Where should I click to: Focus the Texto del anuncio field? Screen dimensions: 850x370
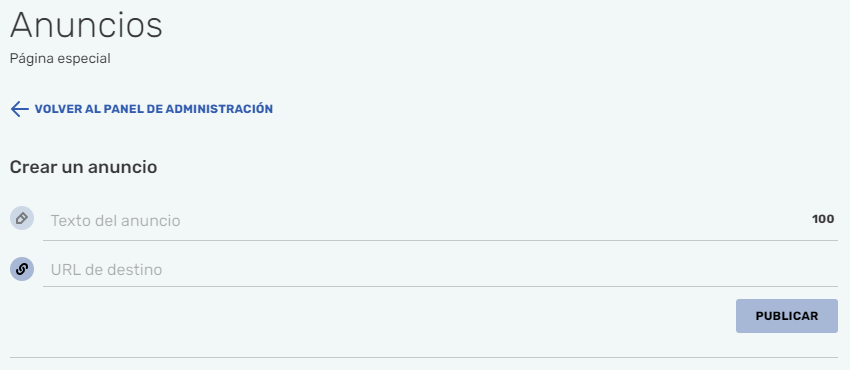[440, 220]
